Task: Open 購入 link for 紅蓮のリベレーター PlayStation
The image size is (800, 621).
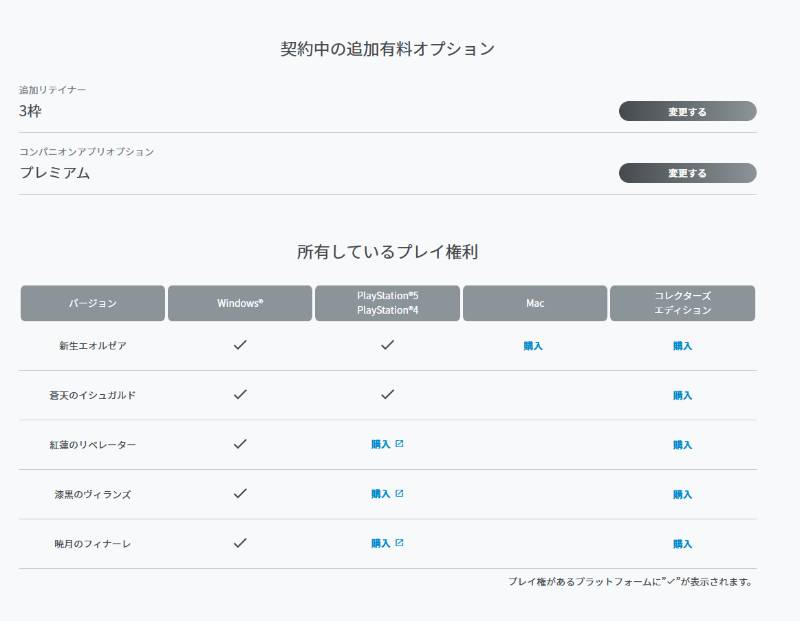Action: click(x=381, y=444)
